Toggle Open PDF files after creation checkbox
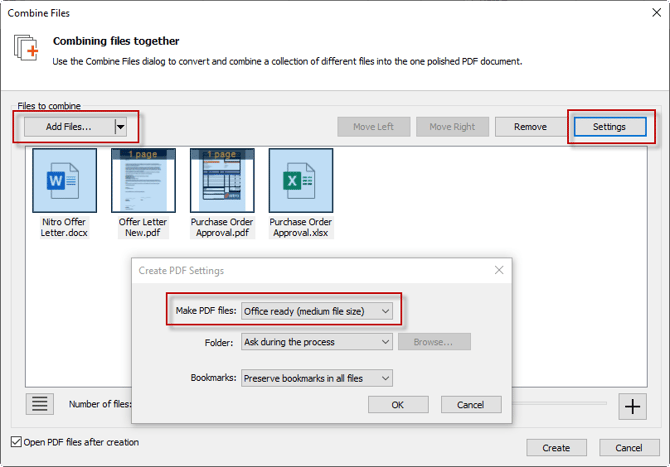Screen dimensions: 670x467 [x=15, y=442]
